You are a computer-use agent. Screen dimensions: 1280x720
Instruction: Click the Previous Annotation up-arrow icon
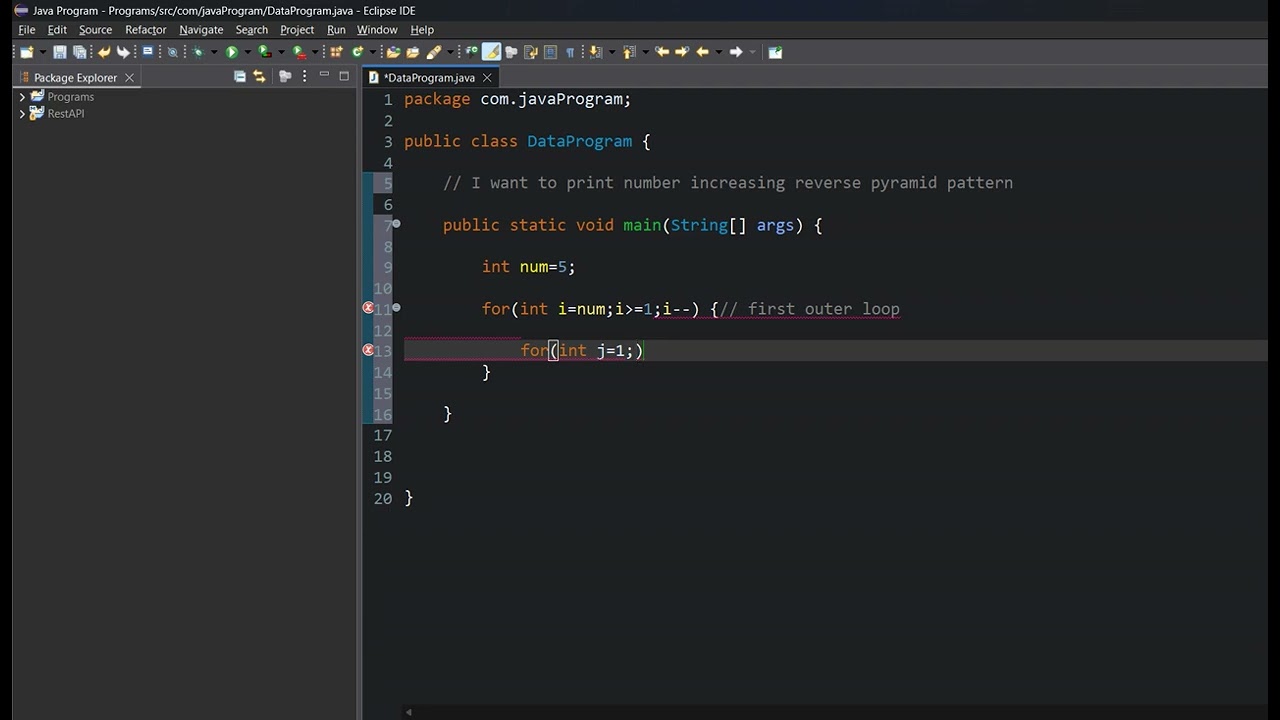[x=628, y=52]
